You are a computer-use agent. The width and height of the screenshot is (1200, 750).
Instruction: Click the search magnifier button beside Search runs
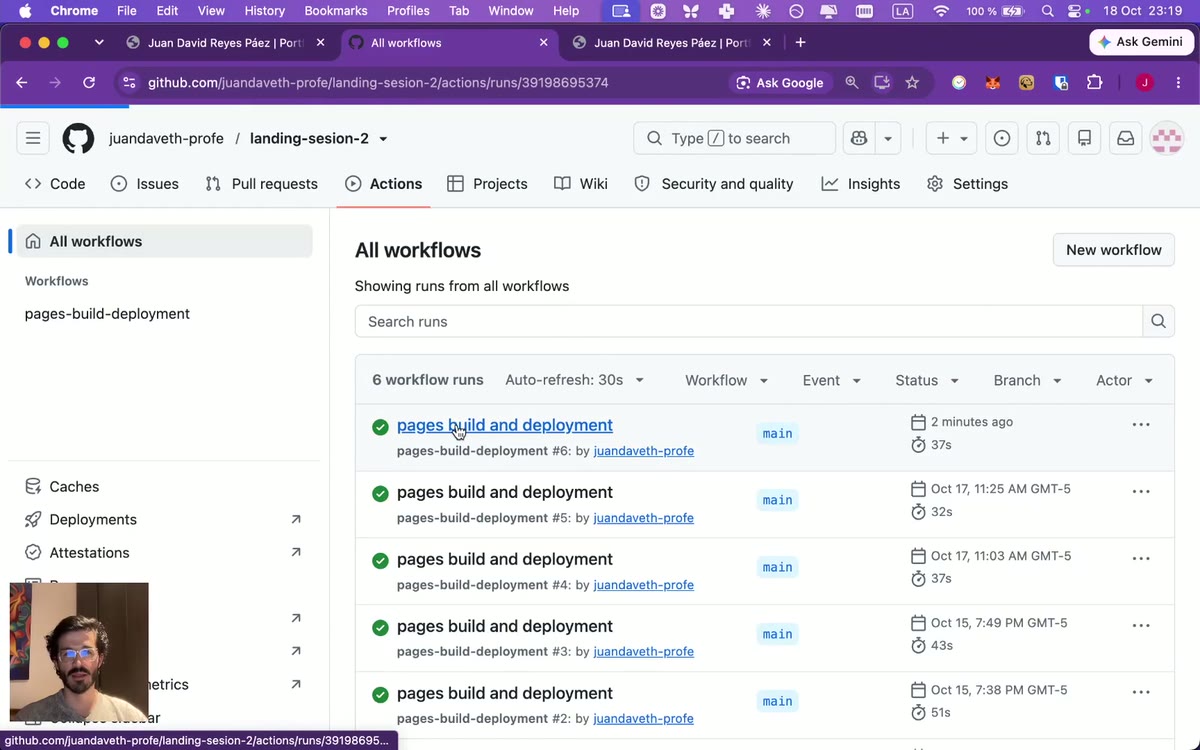click(x=1158, y=321)
